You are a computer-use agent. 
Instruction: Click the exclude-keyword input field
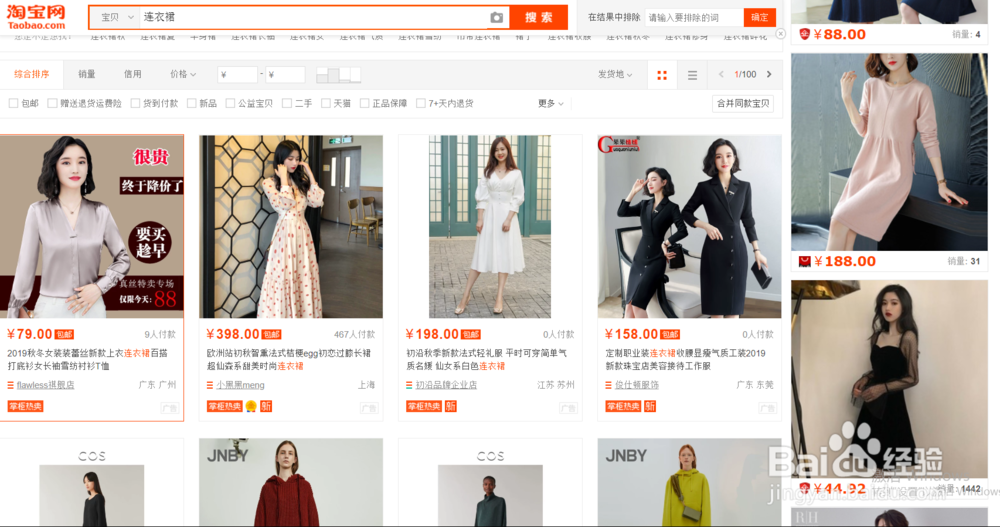coord(694,17)
